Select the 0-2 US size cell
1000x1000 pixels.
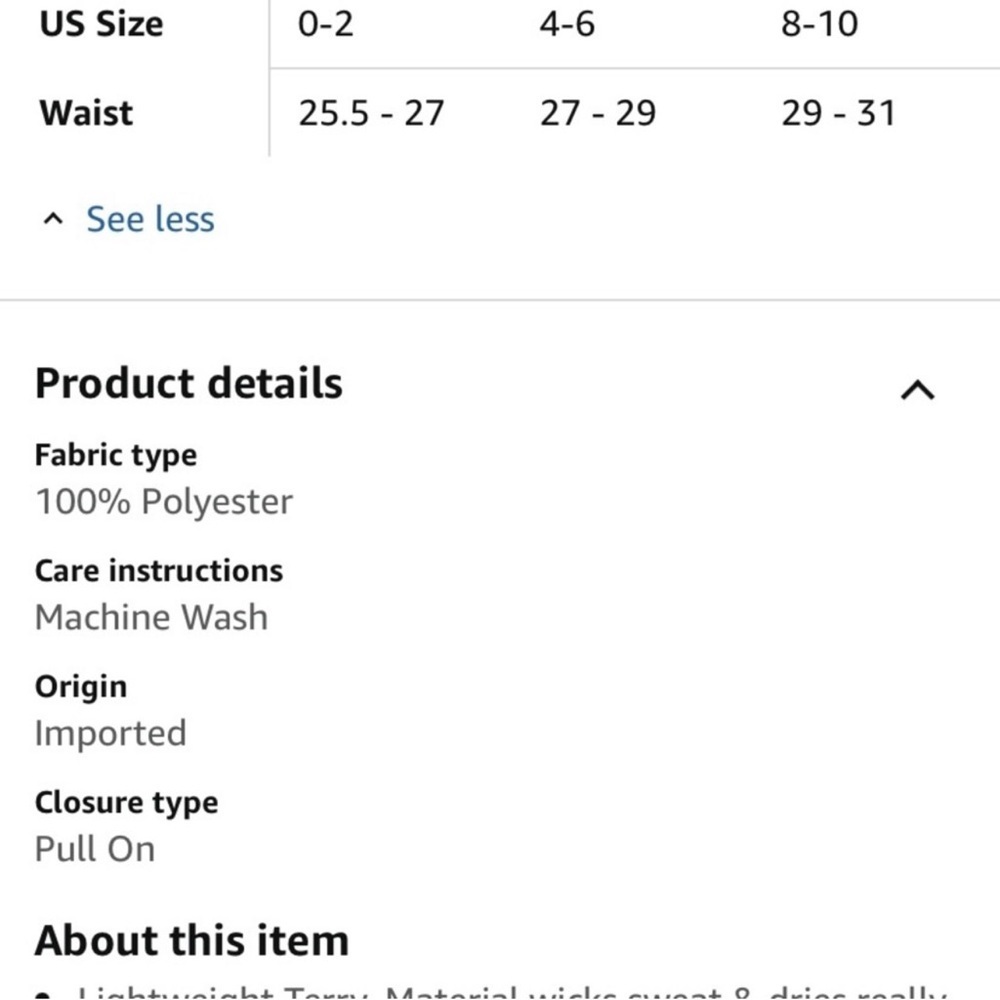[325, 24]
